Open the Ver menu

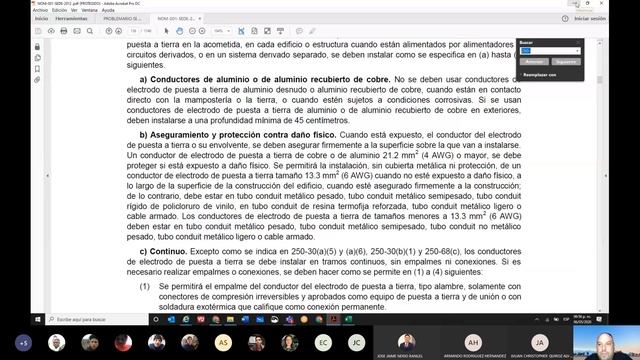click(x=74, y=10)
